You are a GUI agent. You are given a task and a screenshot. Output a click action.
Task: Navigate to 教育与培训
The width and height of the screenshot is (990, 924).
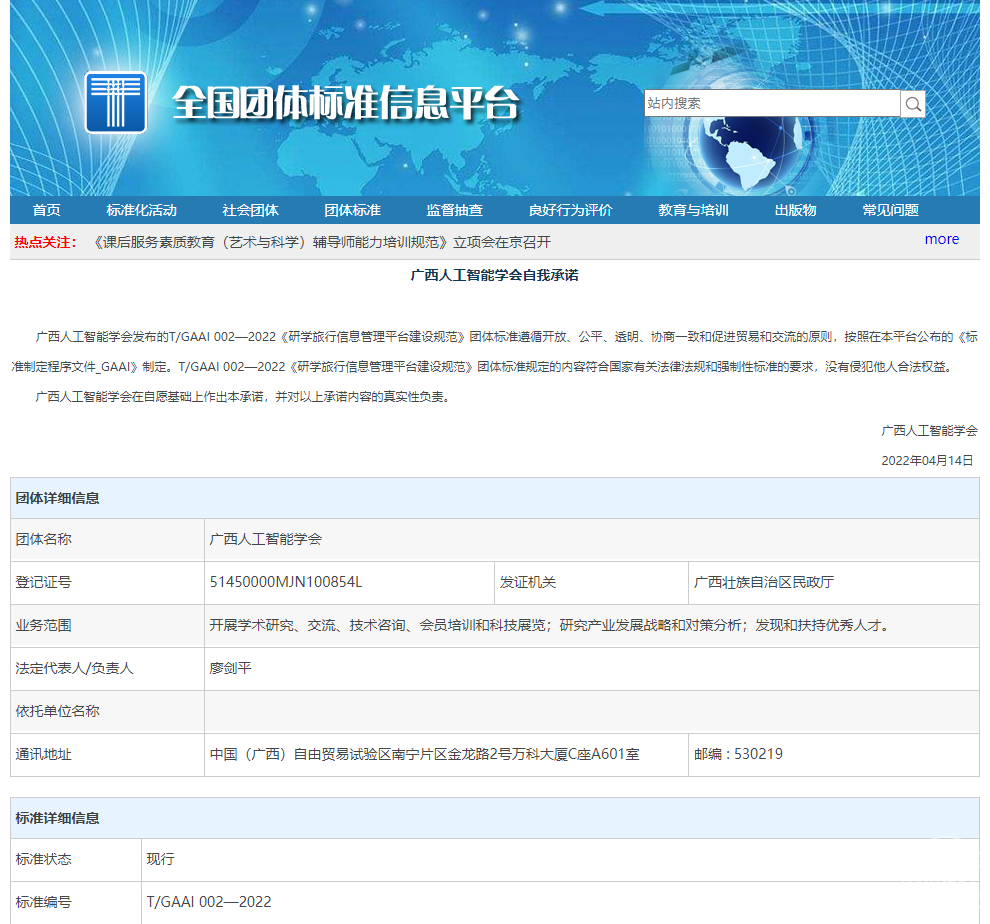click(x=693, y=210)
